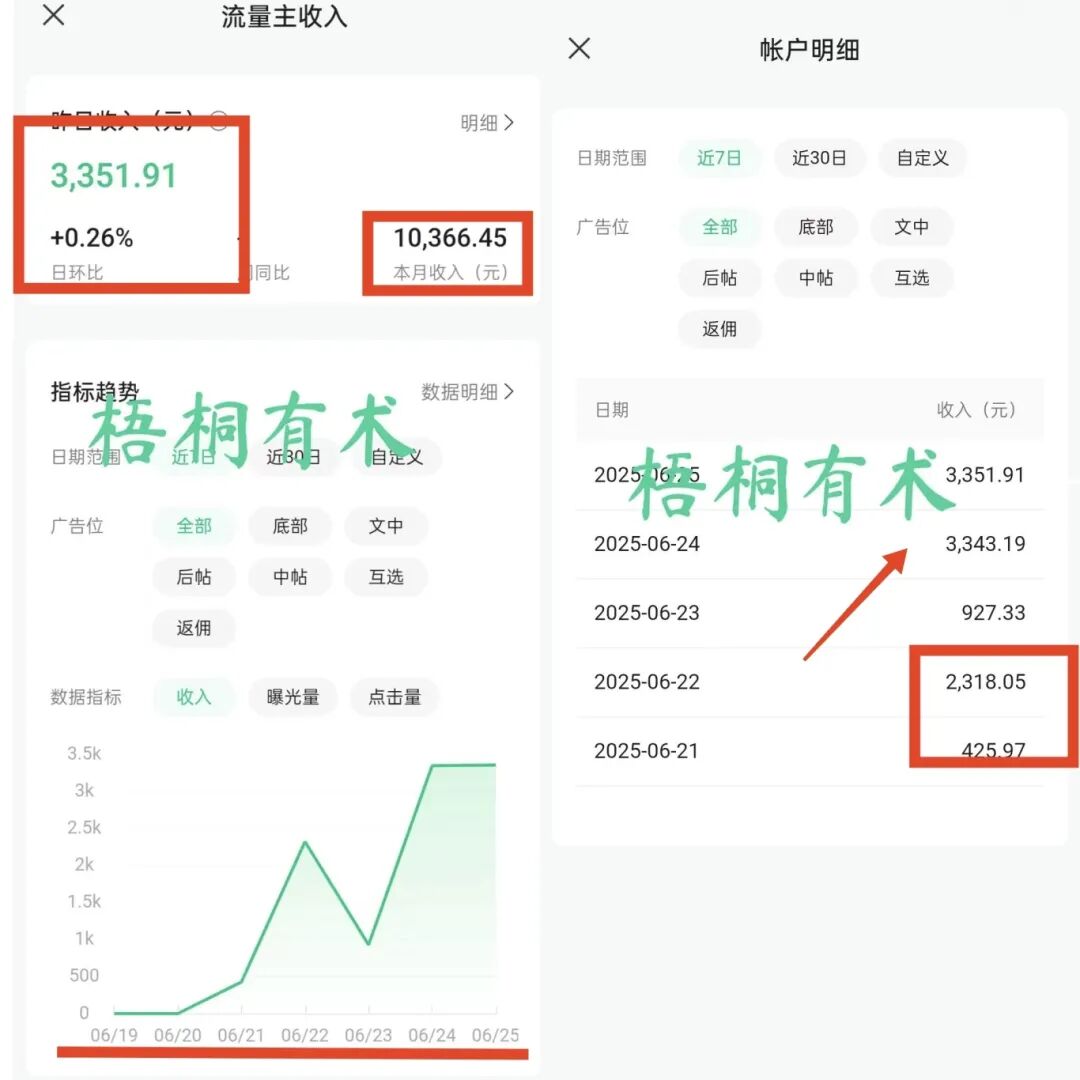The image size is (1080, 1080).
Task: Choose 收入 as the data metric
Action: (194, 697)
